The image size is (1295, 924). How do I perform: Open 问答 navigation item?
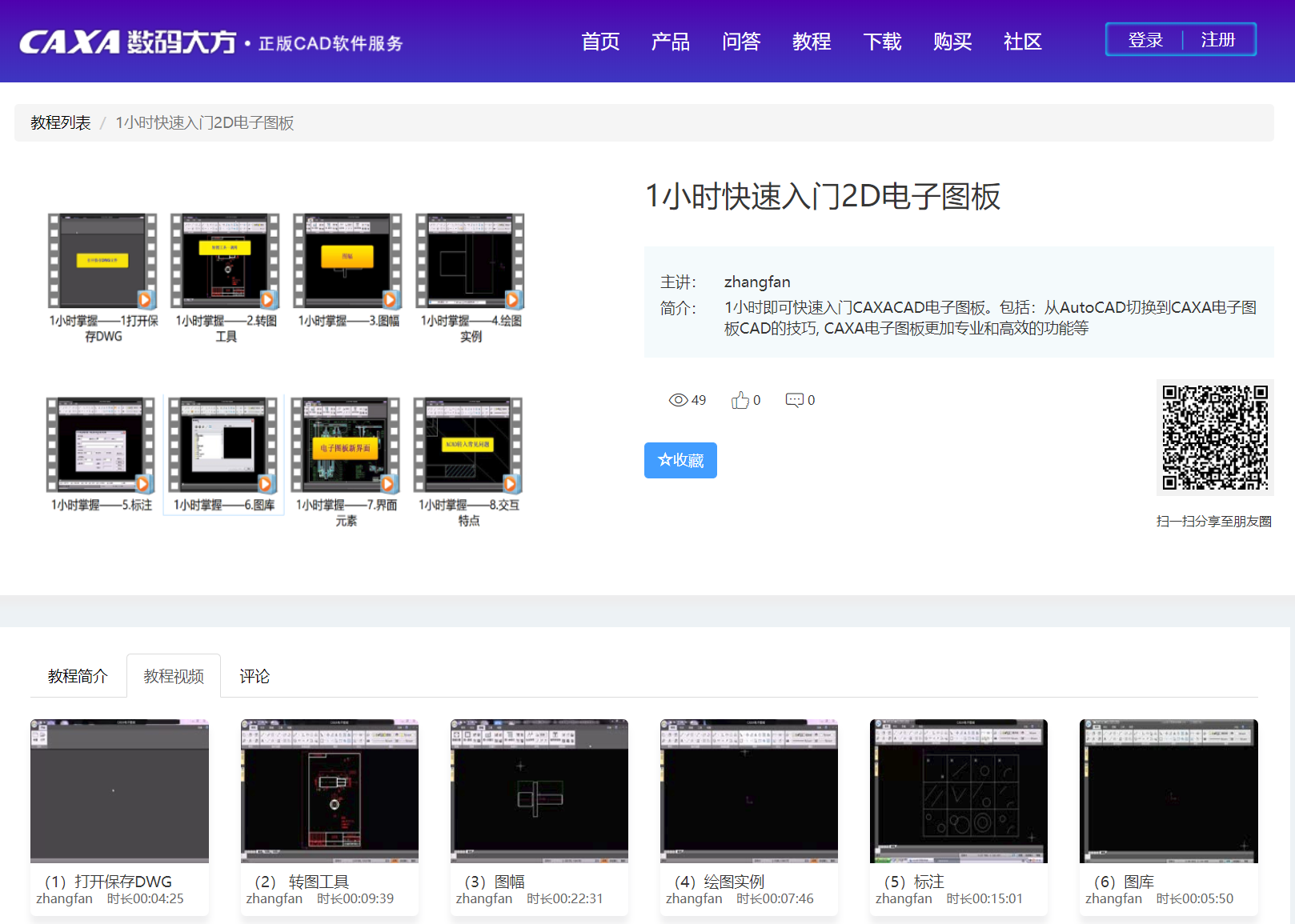pyautogui.click(x=741, y=42)
